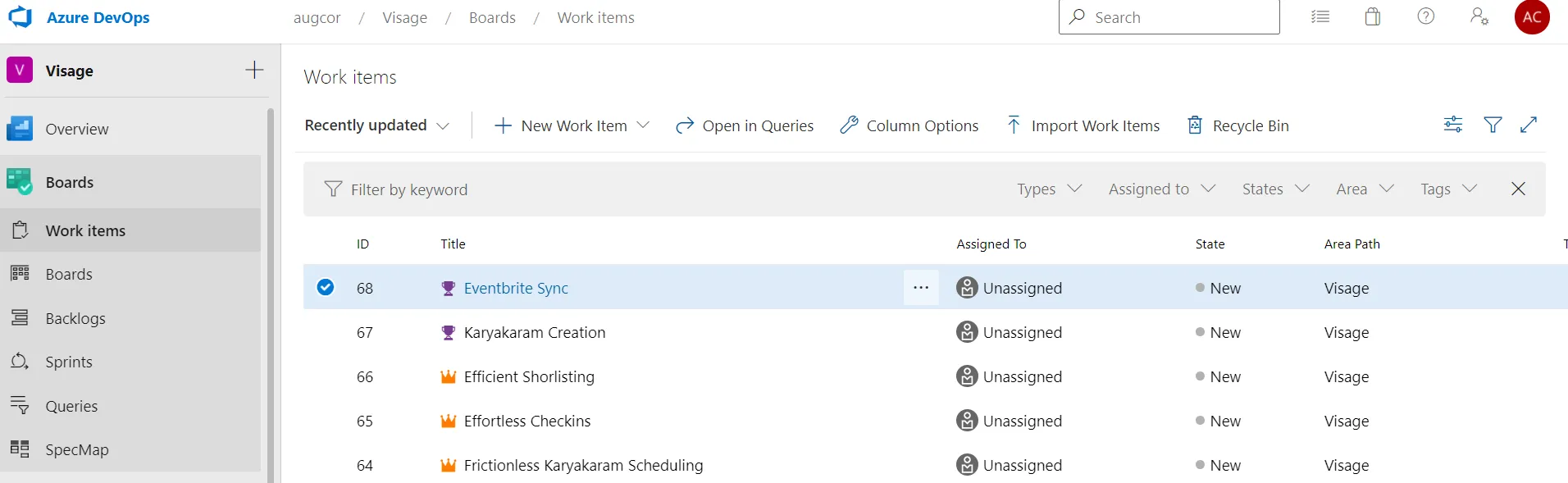The width and height of the screenshot is (1568, 483).
Task: Expand the States filter dropdown
Action: pos(1275,189)
